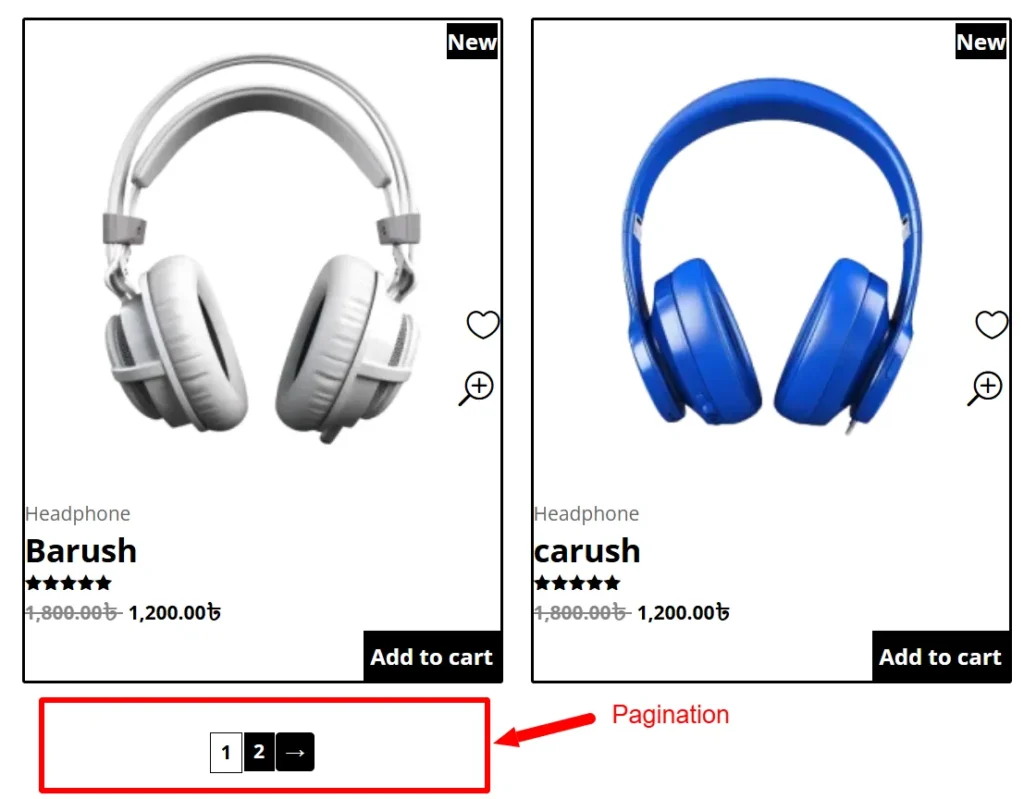Open quick view magnifier on Barush
This screenshot has height=799, width=1024.
point(476,389)
